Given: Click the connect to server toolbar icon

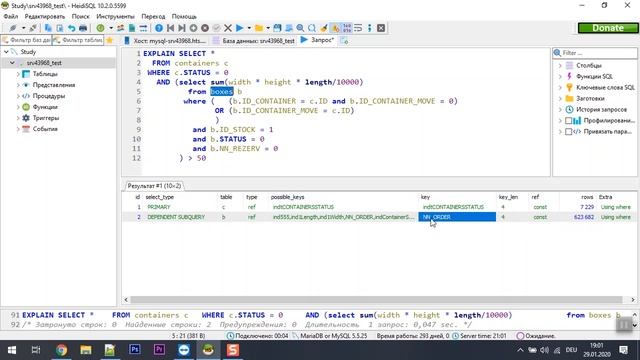Looking at the screenshot, I should tap(13, 28).
